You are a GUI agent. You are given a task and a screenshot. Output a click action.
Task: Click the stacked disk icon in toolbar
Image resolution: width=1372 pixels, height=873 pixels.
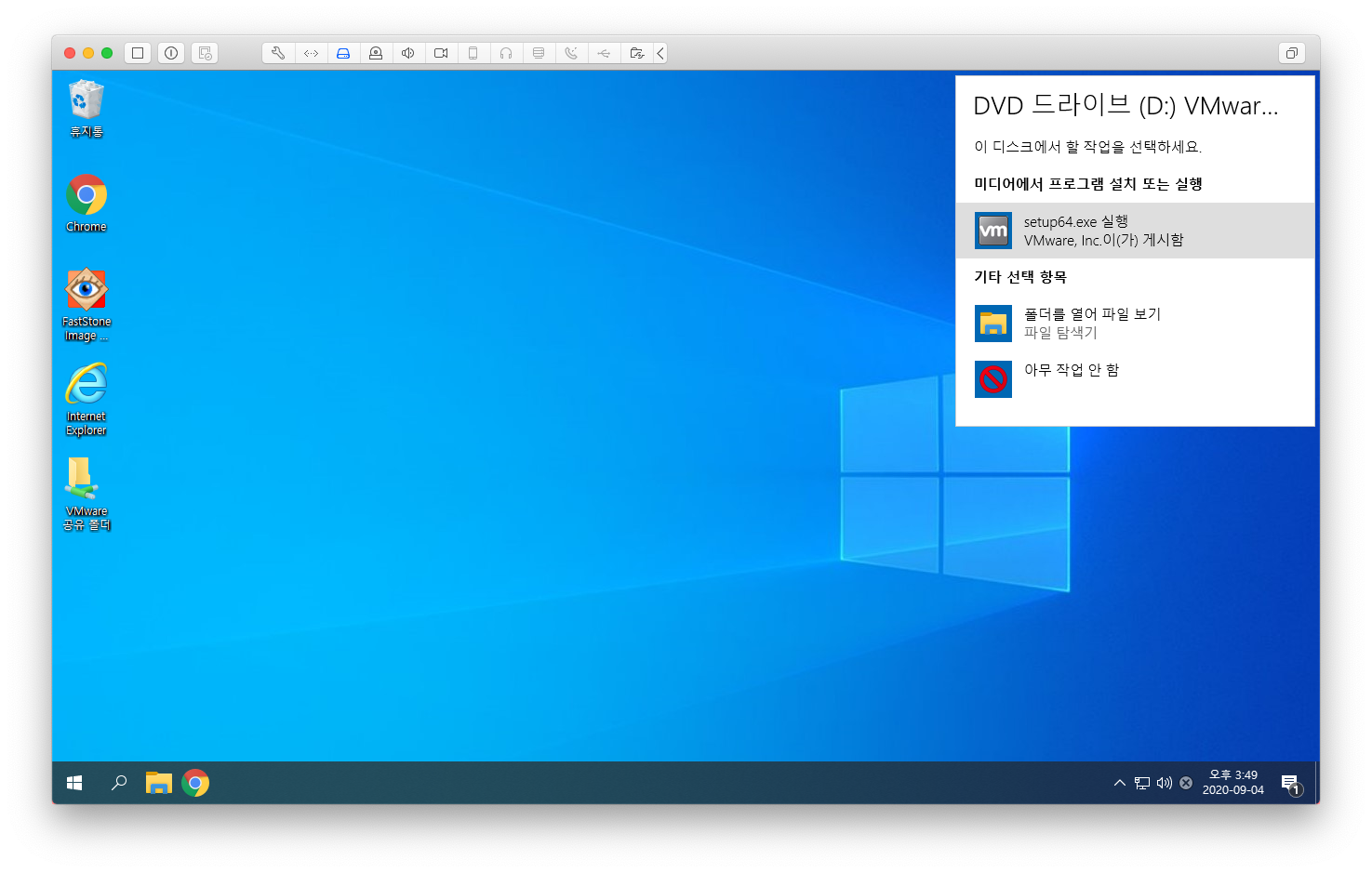539,53
